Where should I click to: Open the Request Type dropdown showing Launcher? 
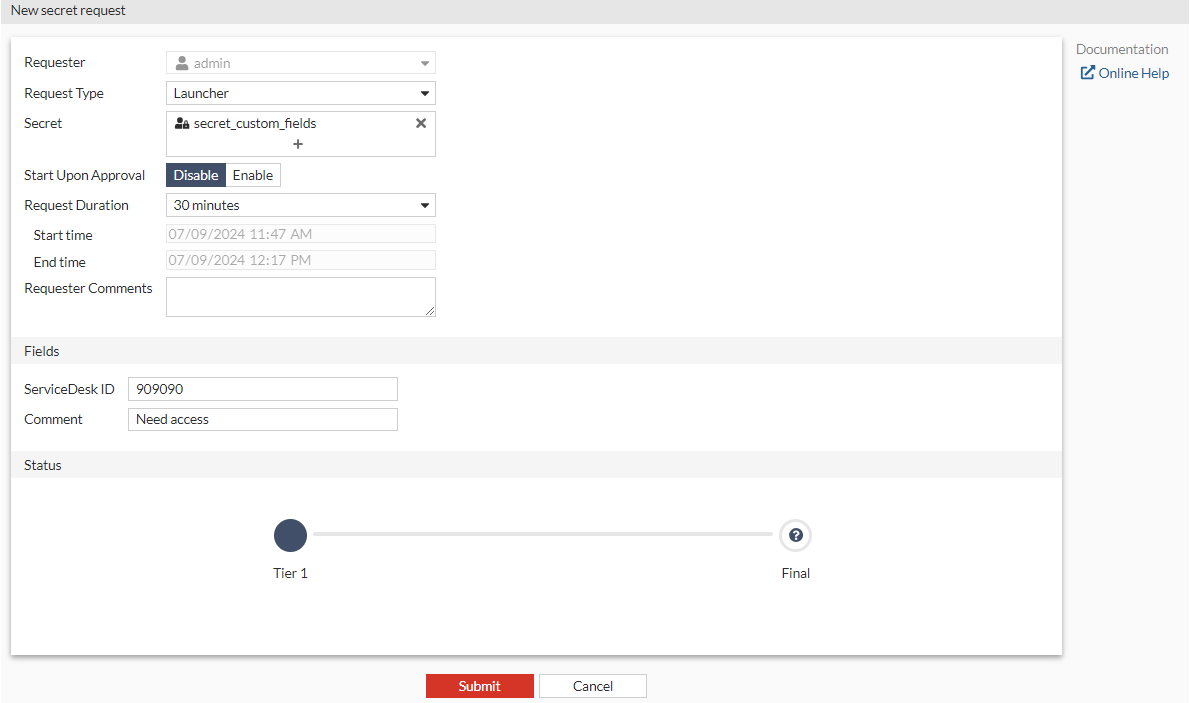coord(300,92)
